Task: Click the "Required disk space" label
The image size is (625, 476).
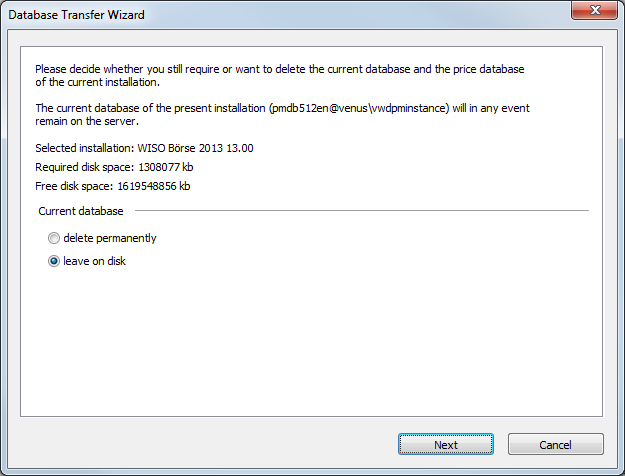Action: pos(84,167)
